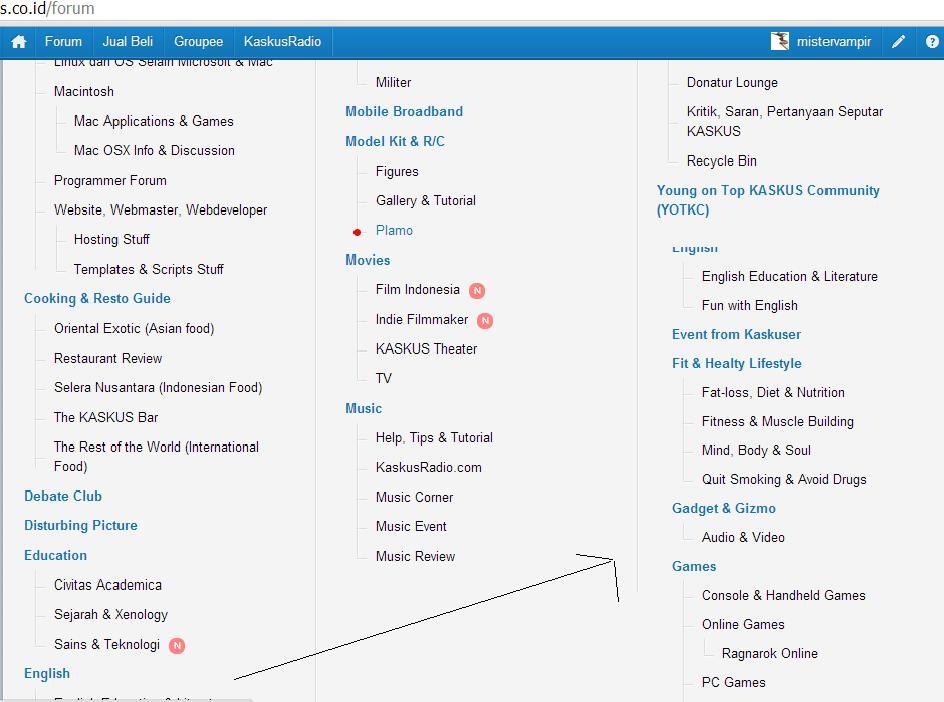Select English Education & Literature
The height and width of the screenshot is (702, 944).
point(789,276)
